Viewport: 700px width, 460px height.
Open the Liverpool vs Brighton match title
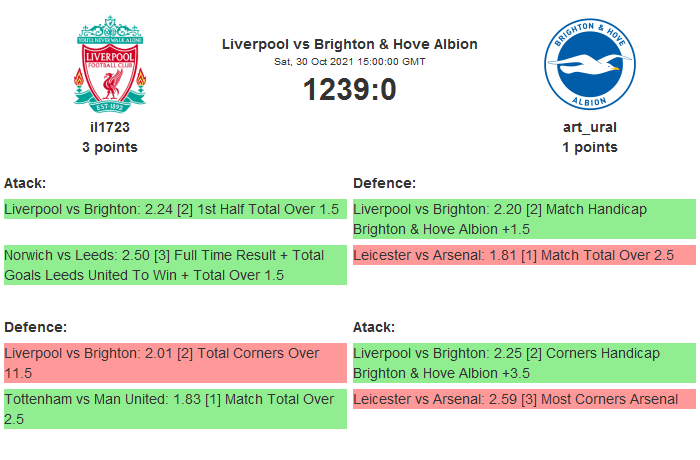[x=349, y=44]
